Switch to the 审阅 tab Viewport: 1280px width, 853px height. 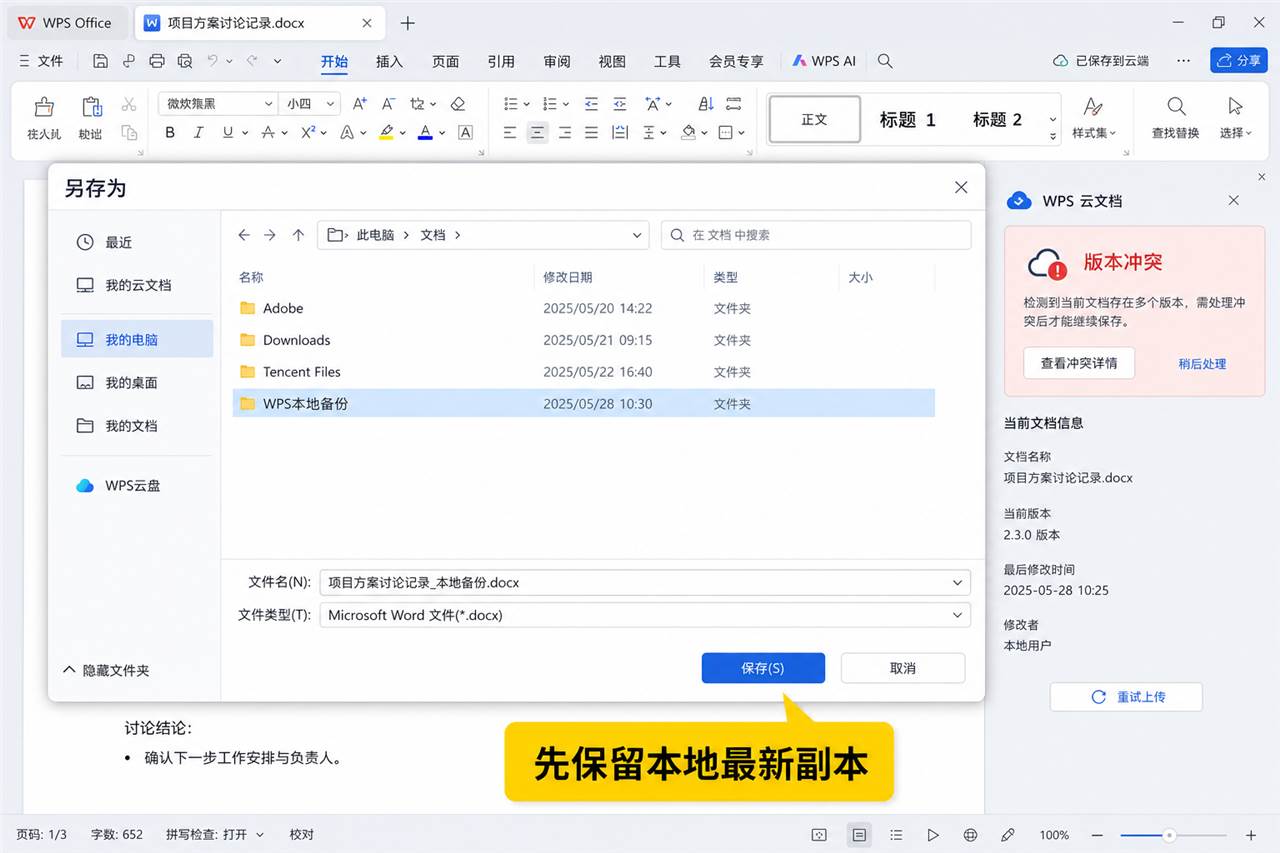click(x=557, y=61)
